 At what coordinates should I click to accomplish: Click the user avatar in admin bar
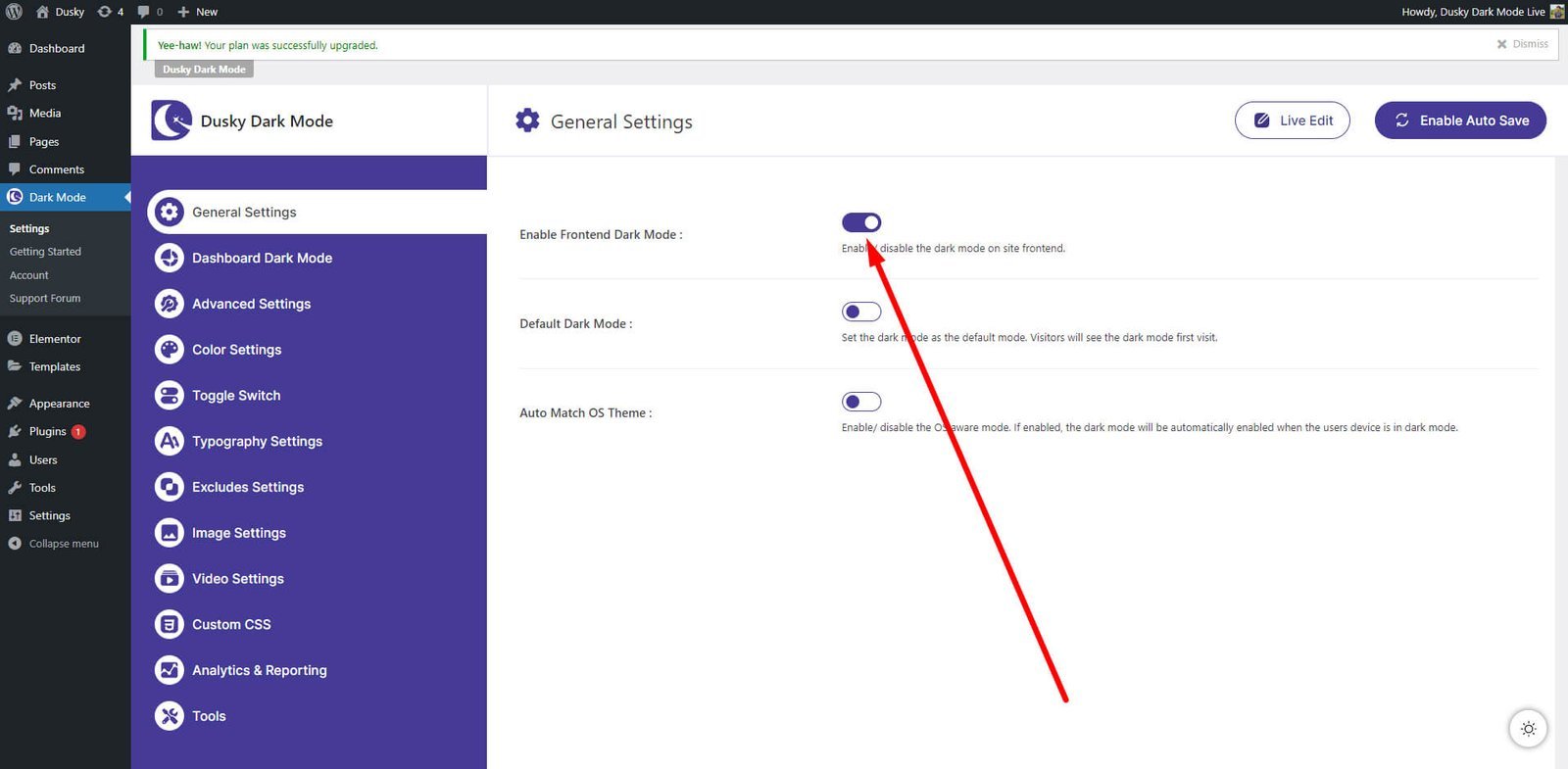1557,12
